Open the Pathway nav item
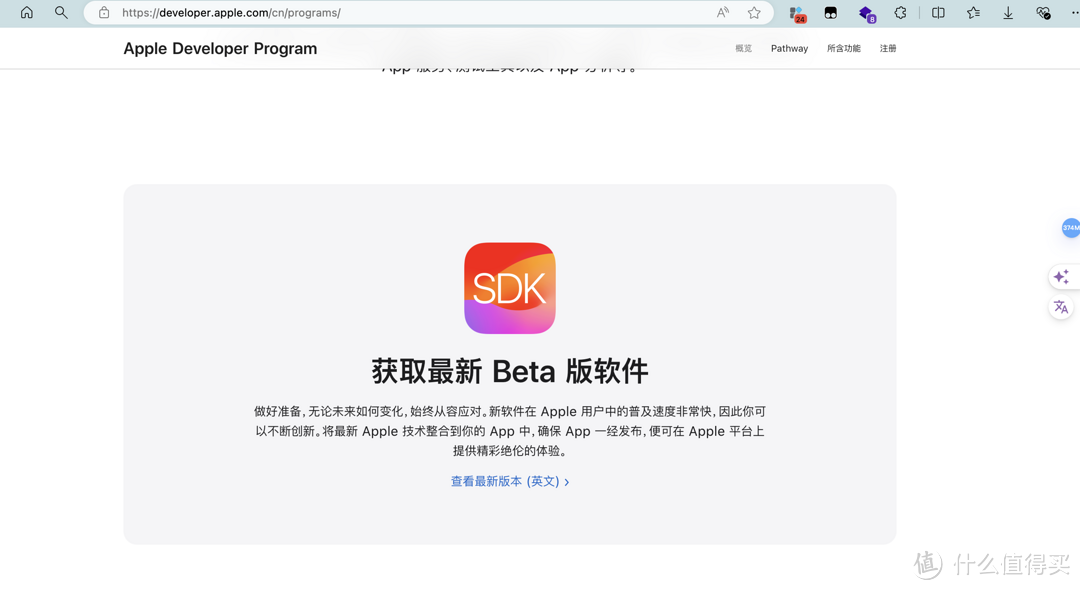Image resolution: width=1080 pixels, height=590 pixels. pyautogui.click(x=789, y=48)
